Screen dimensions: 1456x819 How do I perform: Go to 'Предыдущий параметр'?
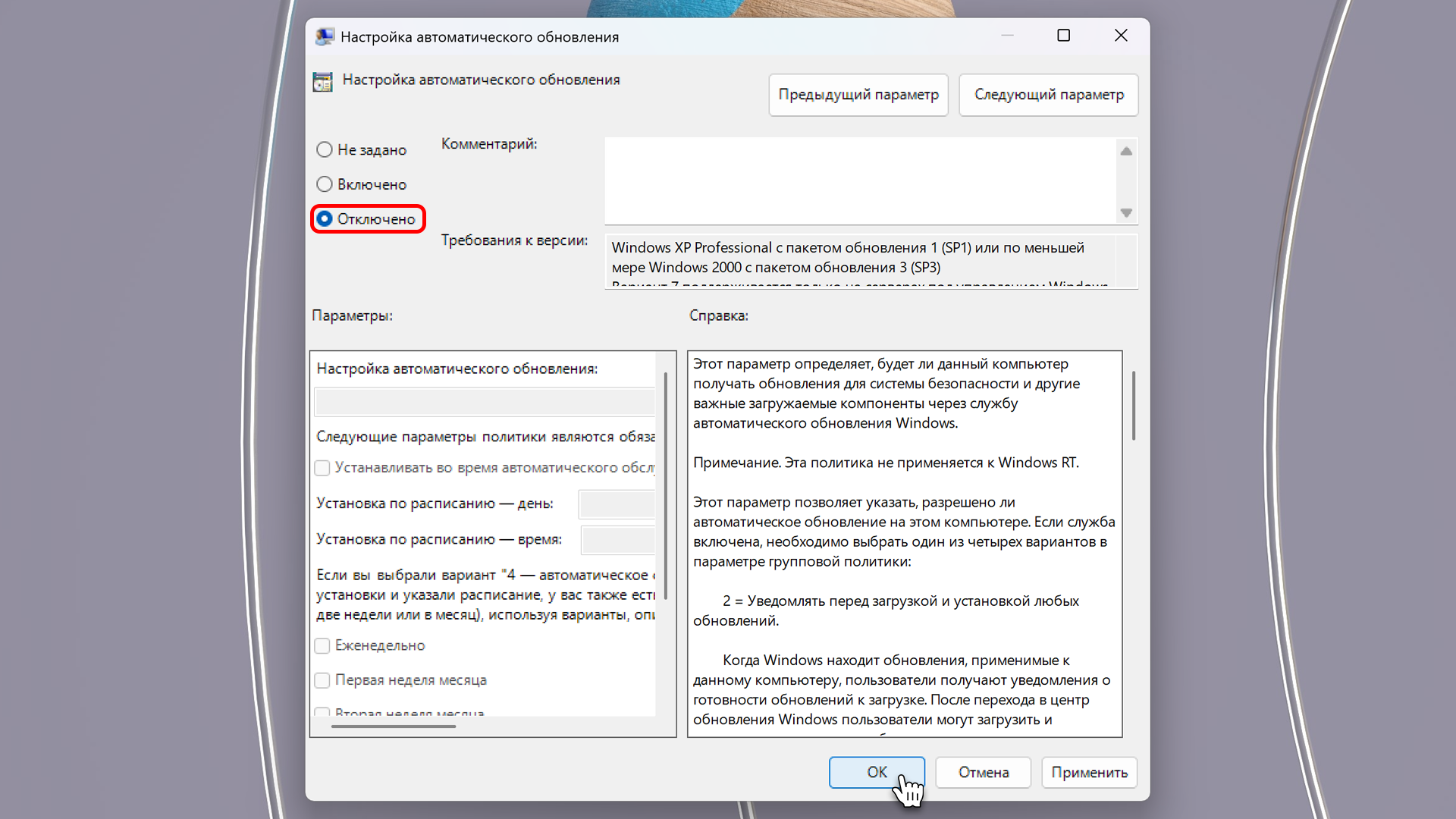click(x=858, y=95)
